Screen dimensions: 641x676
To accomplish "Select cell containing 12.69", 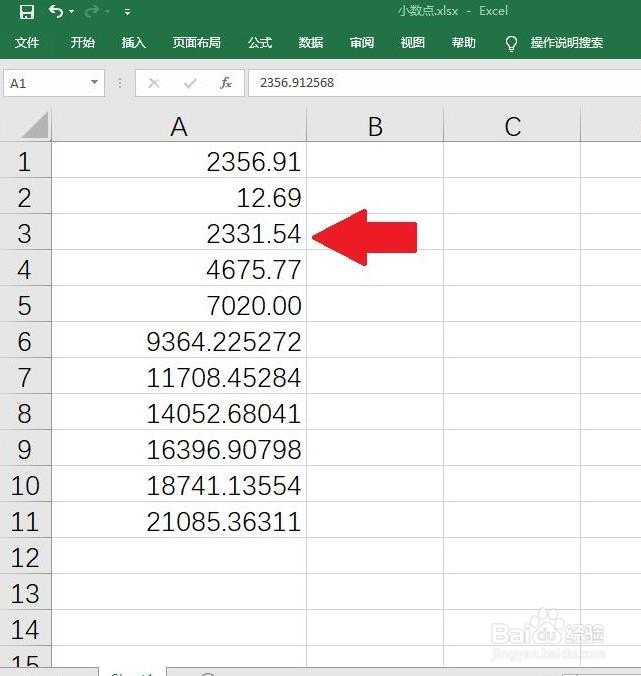I will point(179,197).
